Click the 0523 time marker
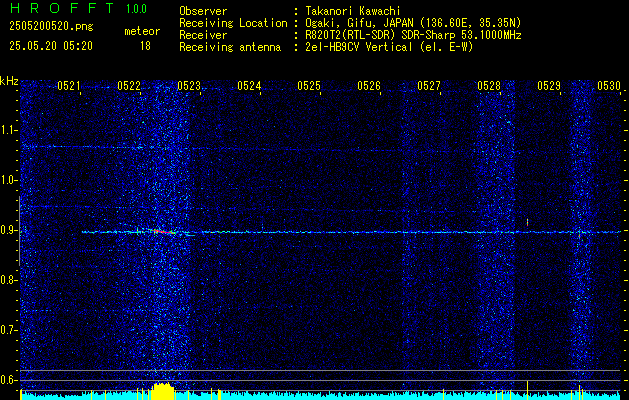The image size is (629, 400). click(x=189, y=86)
